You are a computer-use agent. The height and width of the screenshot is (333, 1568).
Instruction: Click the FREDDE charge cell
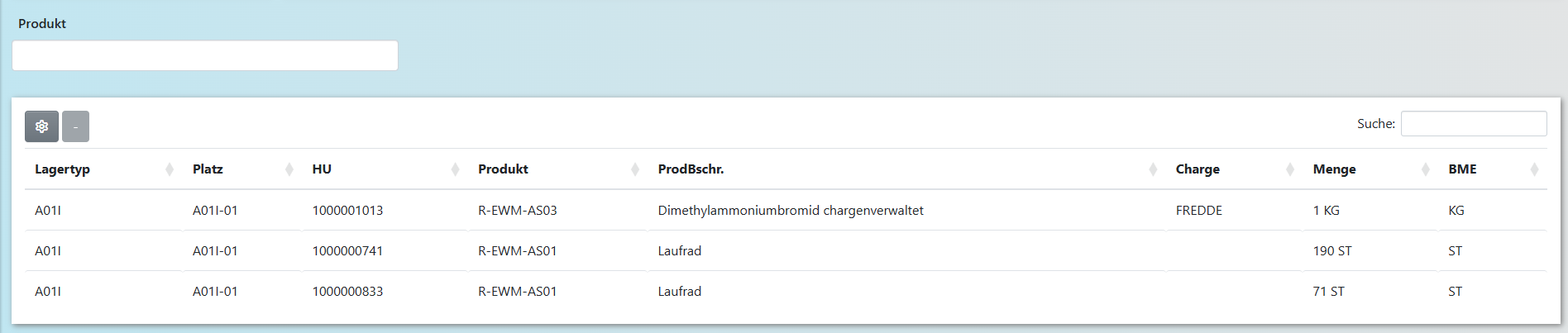pos(1198,211)
